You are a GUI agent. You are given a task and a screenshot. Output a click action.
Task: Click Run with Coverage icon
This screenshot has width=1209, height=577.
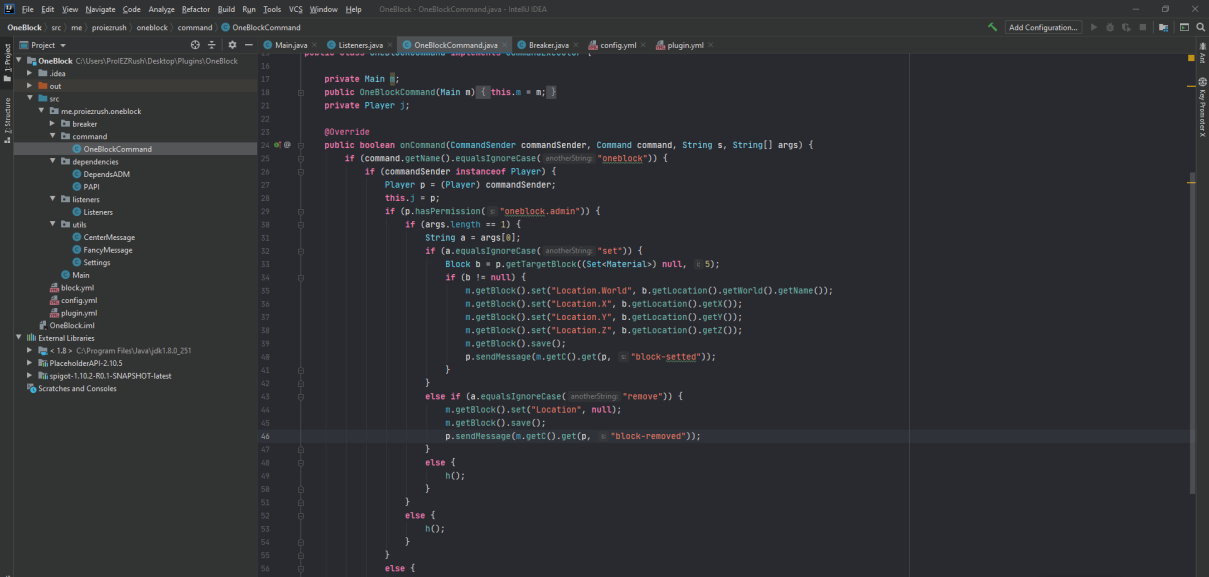1126,27
